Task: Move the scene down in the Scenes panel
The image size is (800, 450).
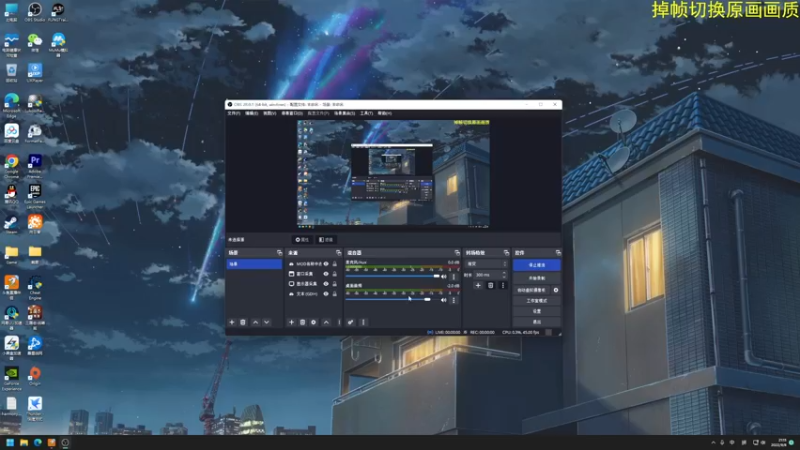Action: click(x=267, y=322)
